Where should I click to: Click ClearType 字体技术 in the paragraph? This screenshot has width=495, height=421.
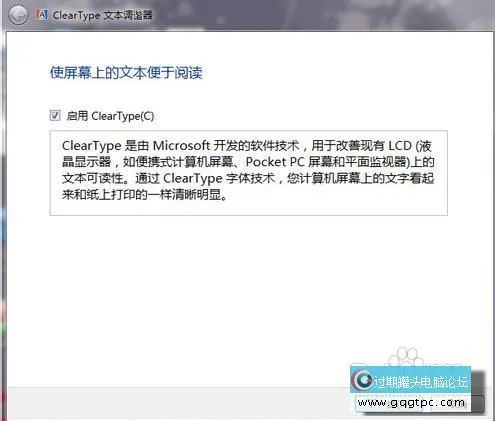219,178
